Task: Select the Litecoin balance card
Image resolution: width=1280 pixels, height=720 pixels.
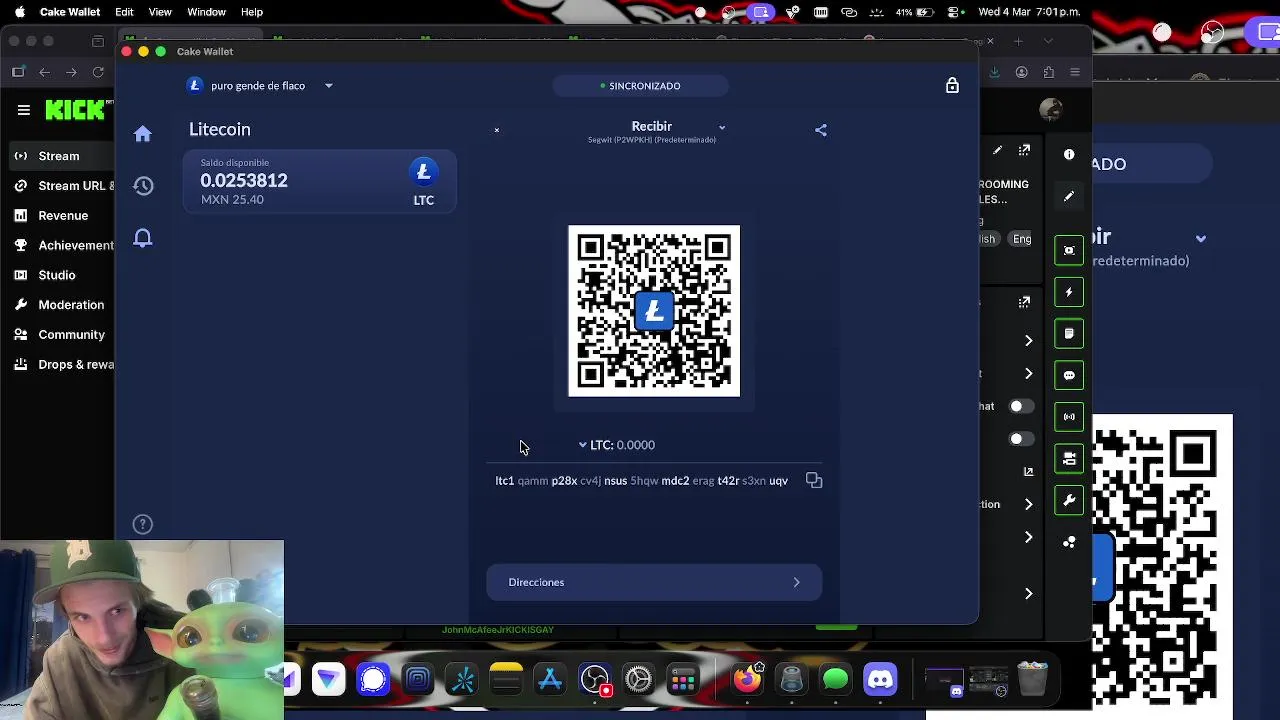Action: [319, 182]
